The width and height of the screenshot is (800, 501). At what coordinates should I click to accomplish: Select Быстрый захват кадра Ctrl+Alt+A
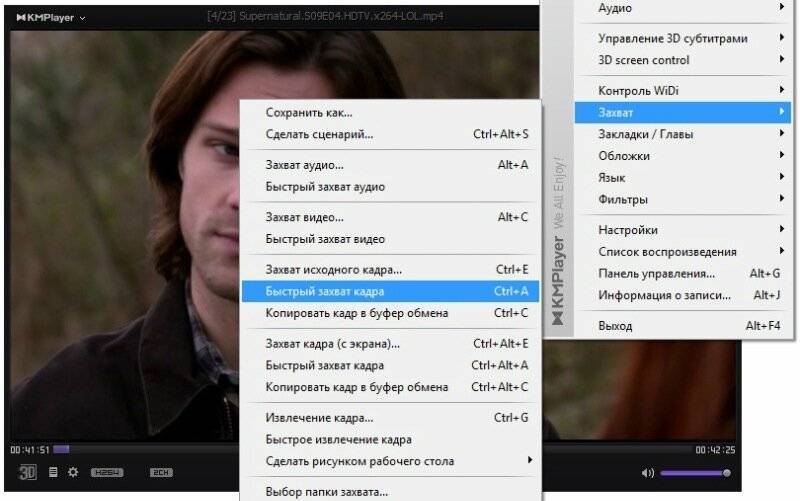pos(391,366)
